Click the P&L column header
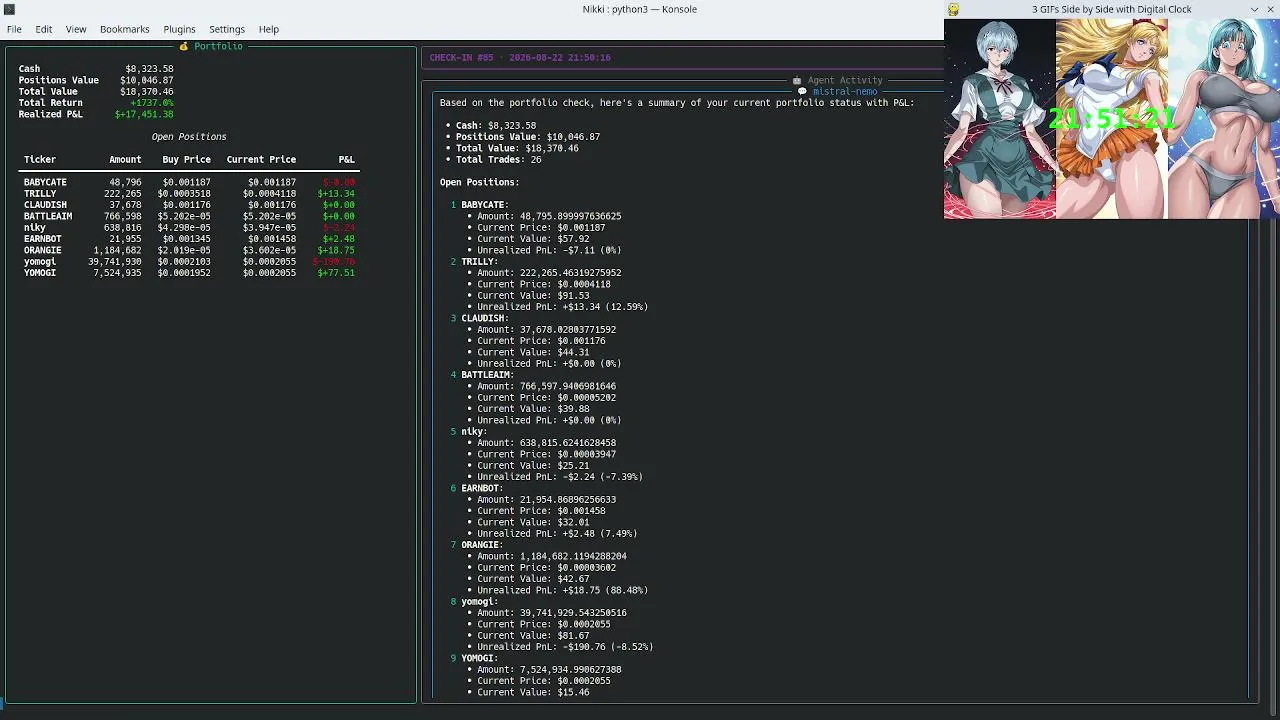Viewport: 1280px width, 720px height. click(x=346, y=160)
